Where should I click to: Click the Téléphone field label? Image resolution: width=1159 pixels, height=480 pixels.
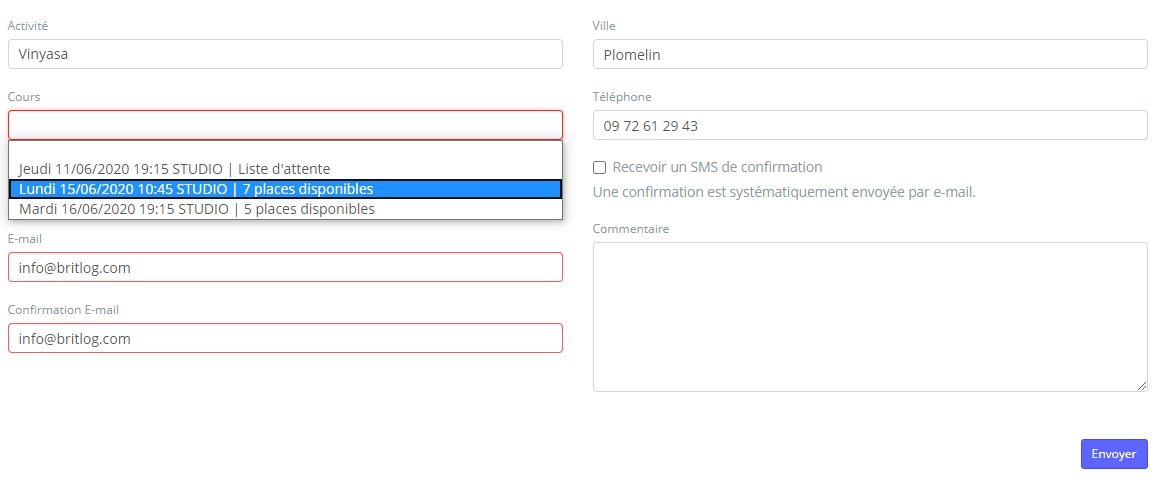pyautogui.click(x=622, y=97)
